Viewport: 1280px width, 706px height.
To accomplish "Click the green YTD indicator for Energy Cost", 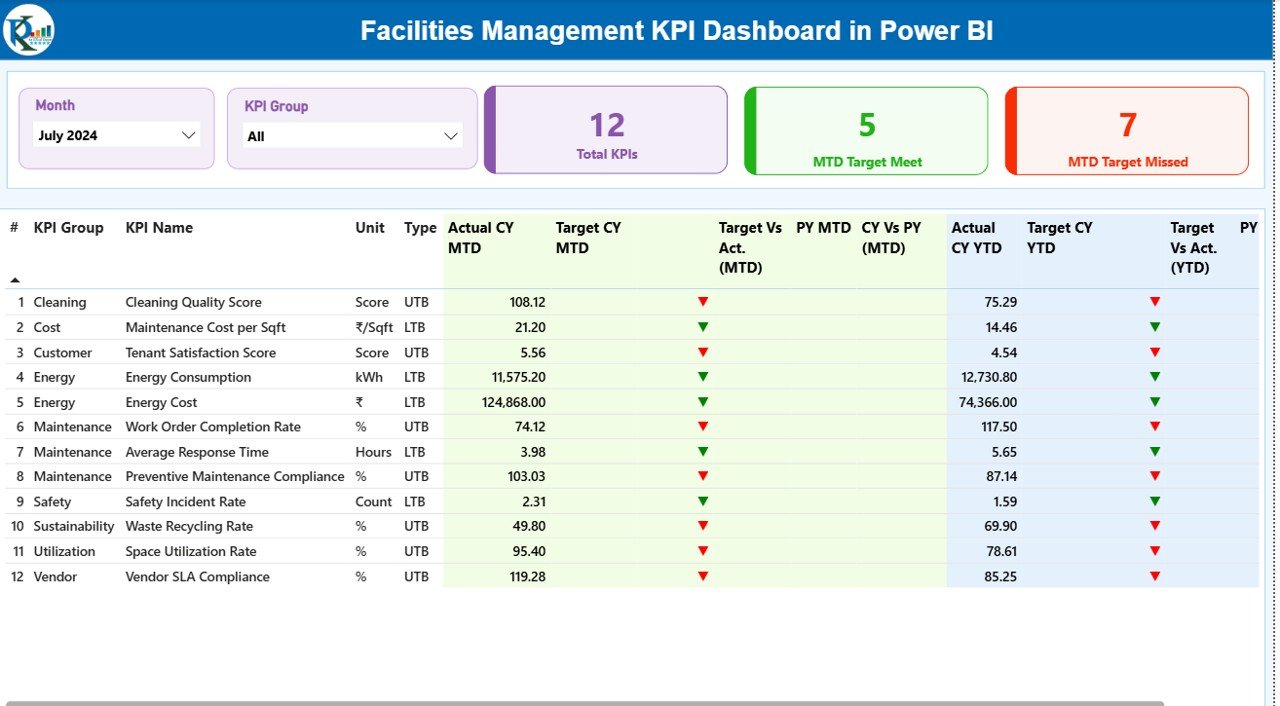I will 1156,401.
